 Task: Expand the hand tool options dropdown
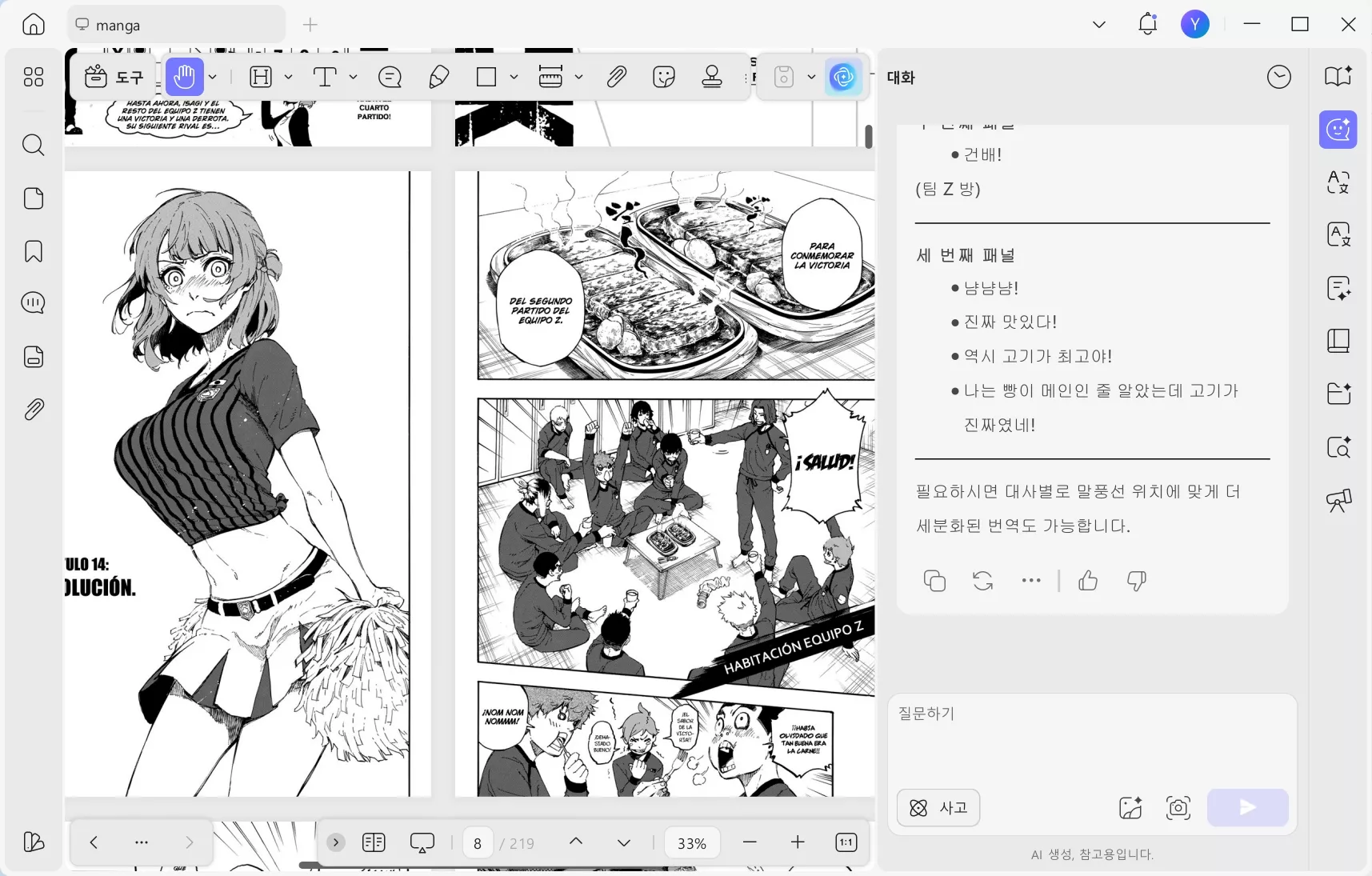213,77
